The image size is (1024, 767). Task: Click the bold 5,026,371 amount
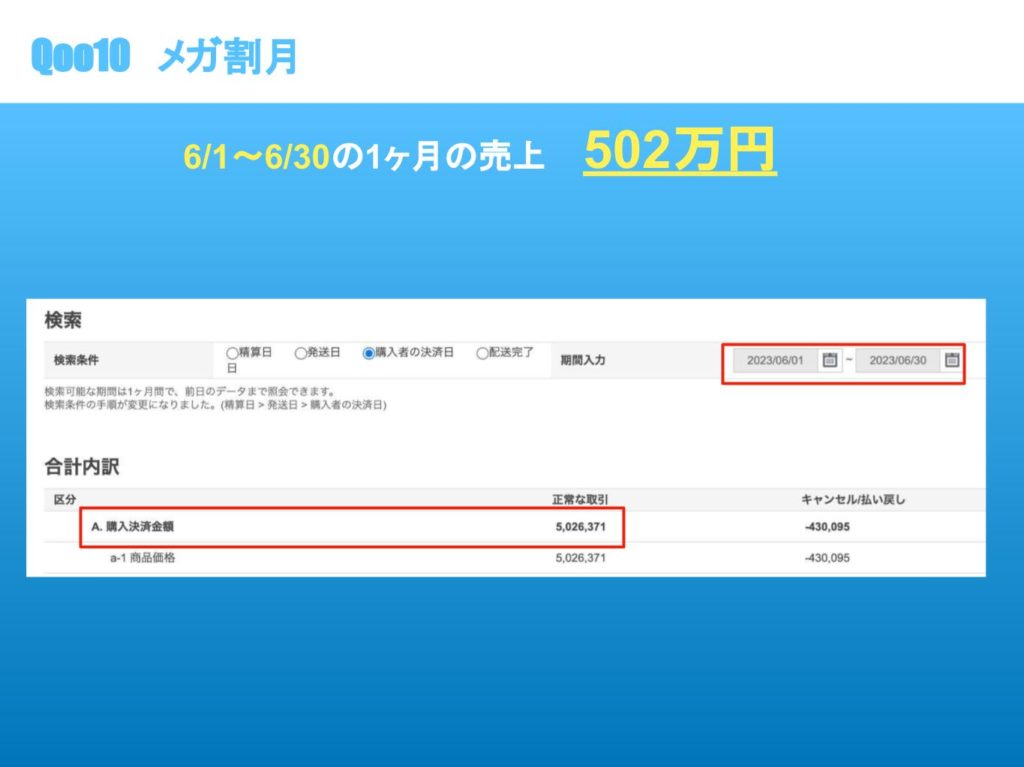(580, 527)
